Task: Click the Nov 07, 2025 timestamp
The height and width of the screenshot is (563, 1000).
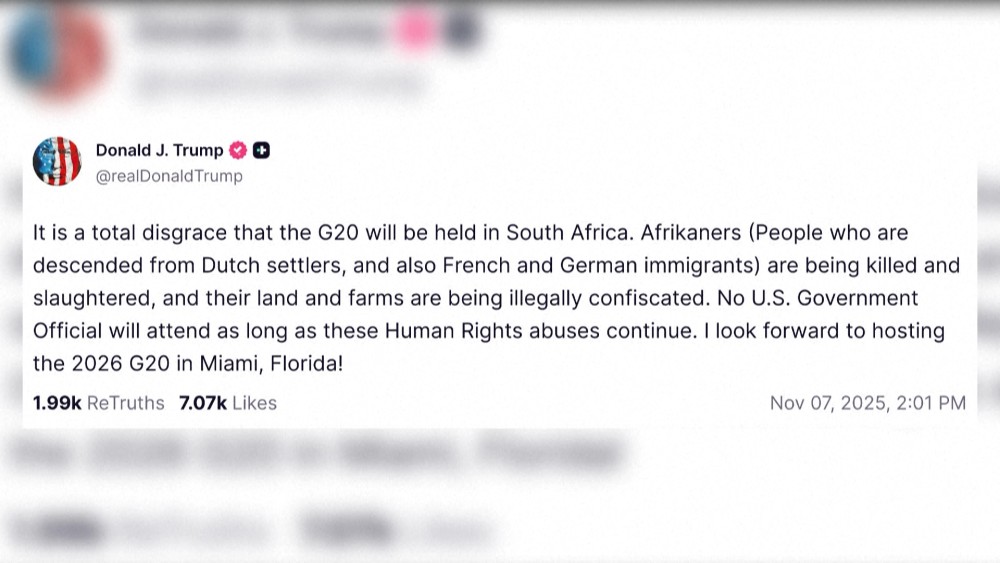Action: pyautogui.click(x=867, y=403)
